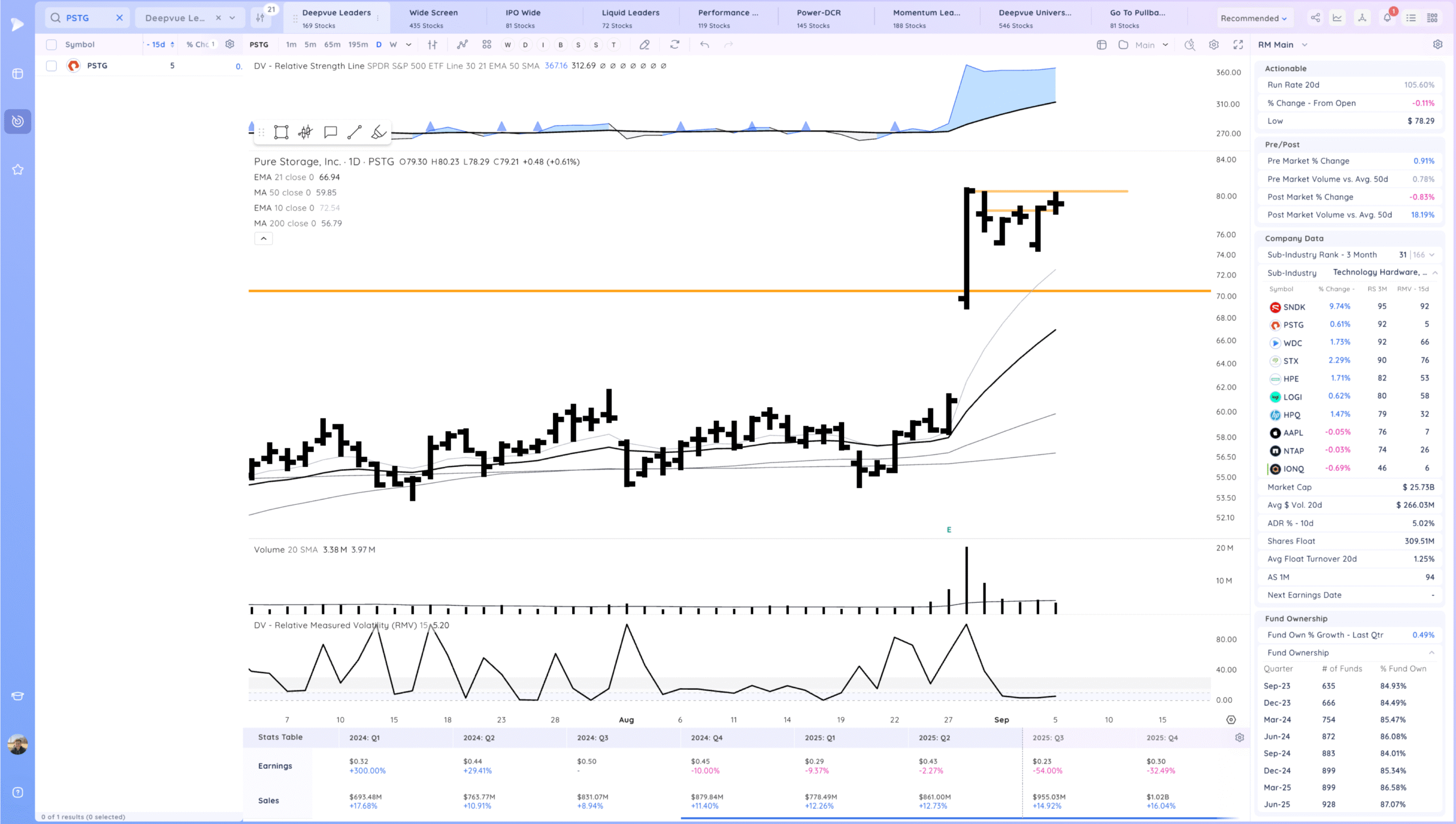The width and height of the screenshot is (1456, 824).
Task: Click the eraser icon to clear drawings
Action: click(x=644, y=44)
